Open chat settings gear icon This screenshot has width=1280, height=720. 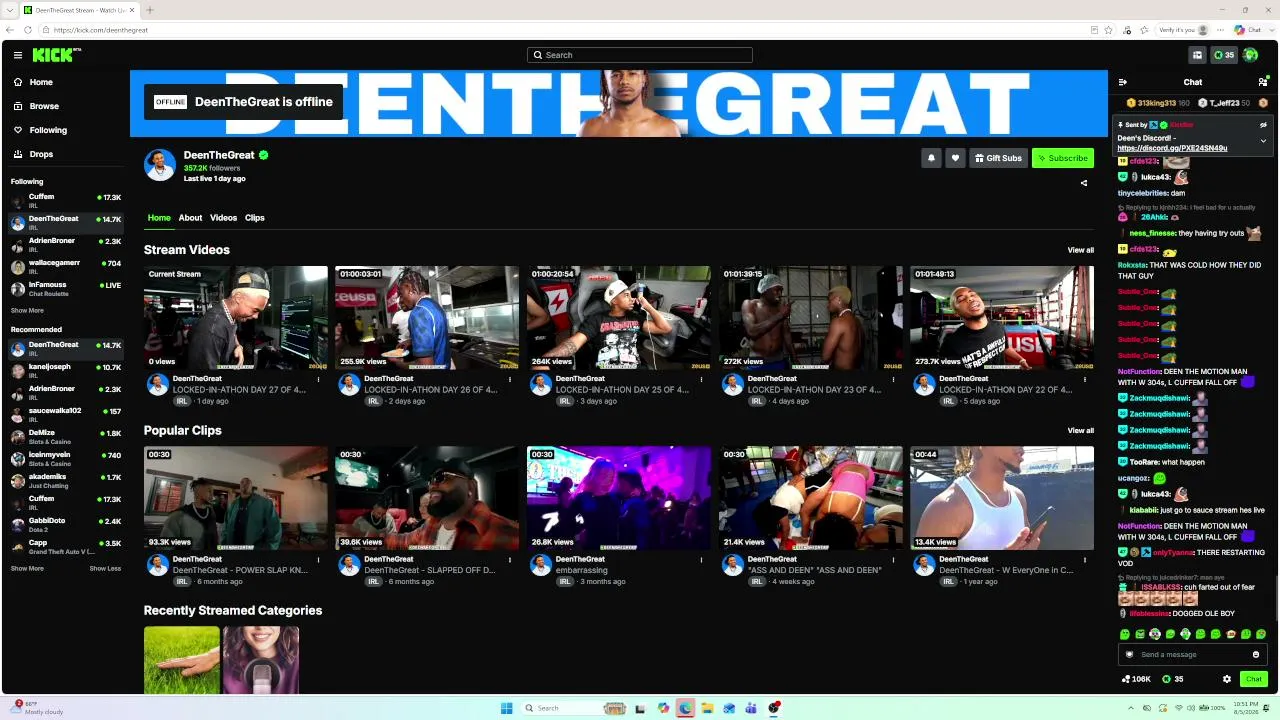(1227, 679)
